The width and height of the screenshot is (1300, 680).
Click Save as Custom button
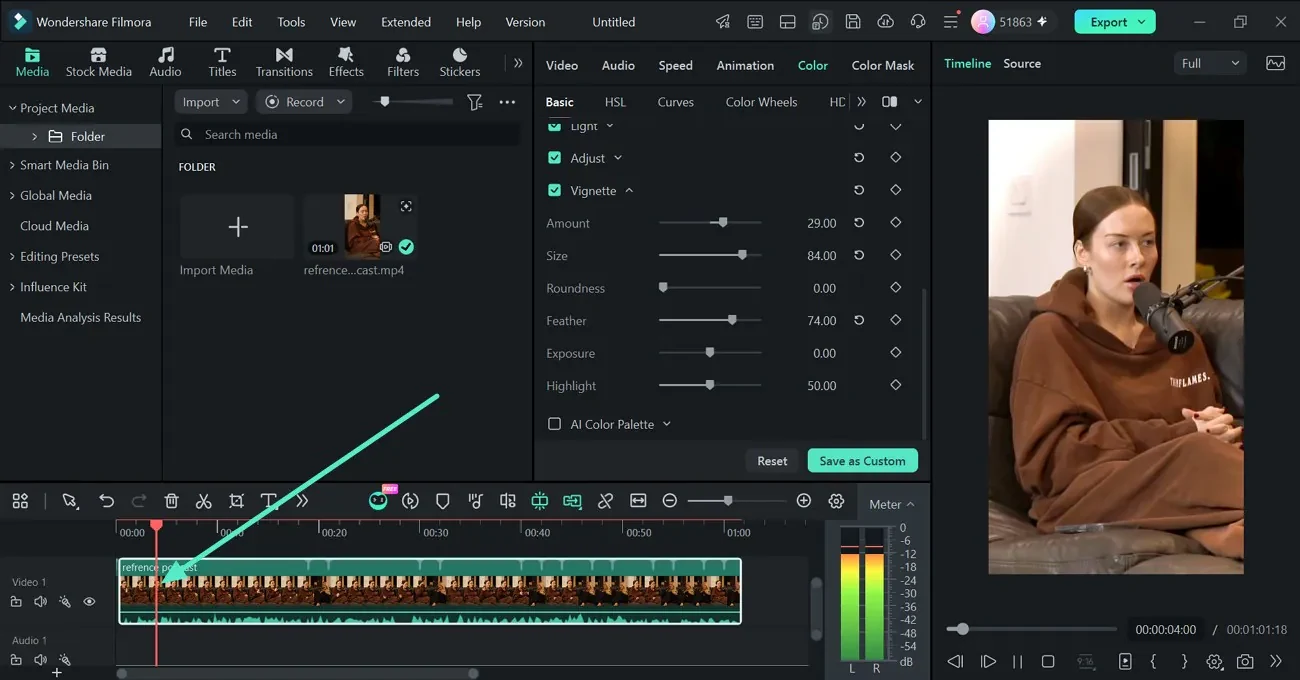(x=862, y=461)
